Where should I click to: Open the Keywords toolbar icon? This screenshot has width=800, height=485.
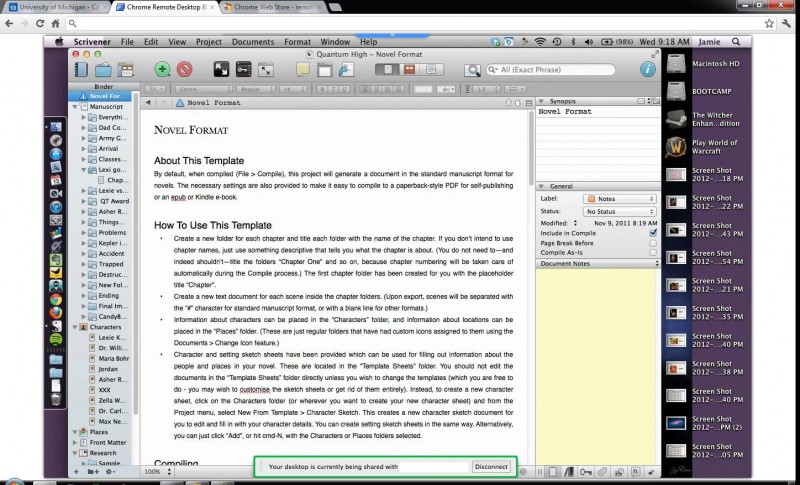tap(243, 69)
